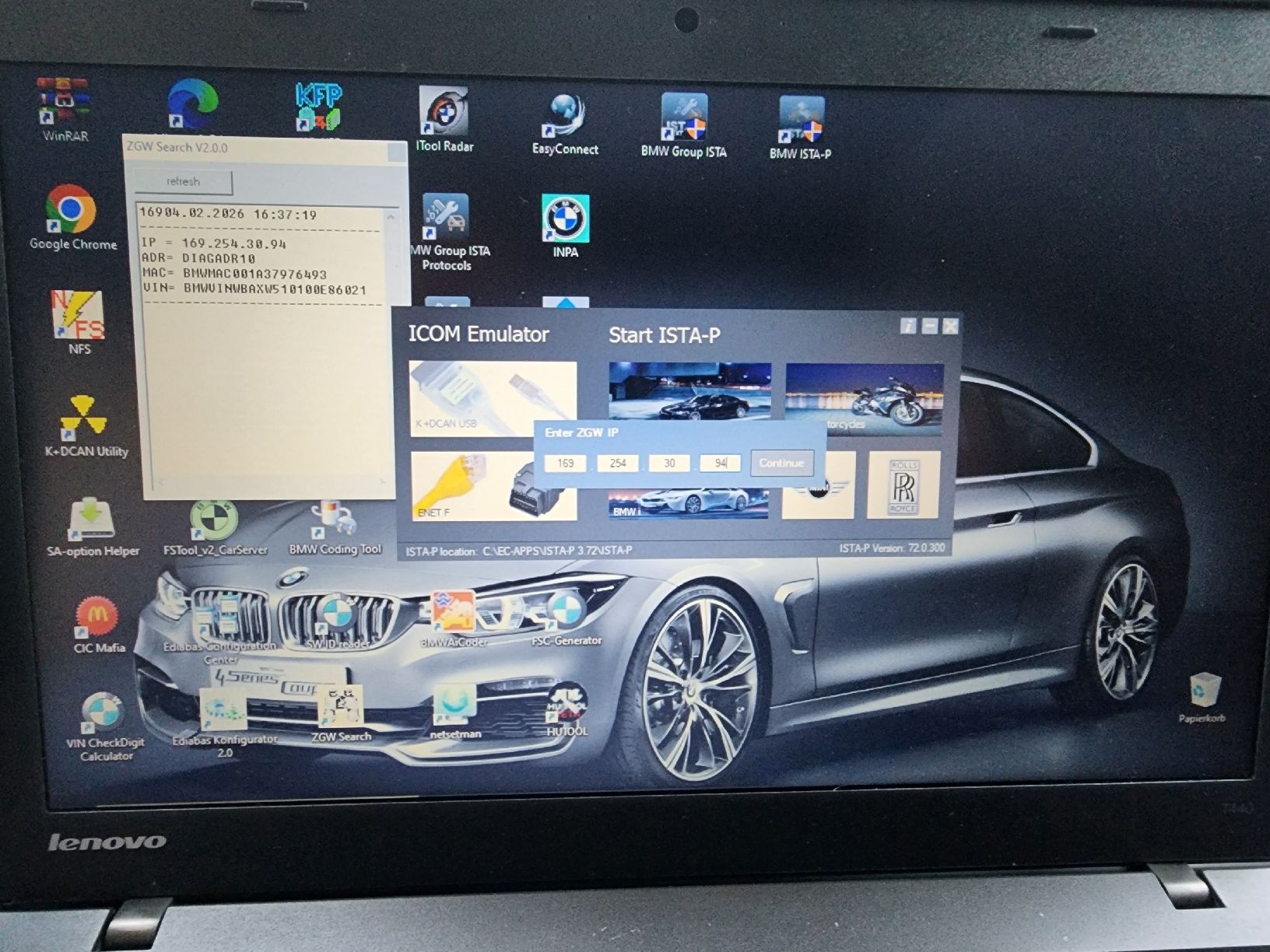Click the ADR= DIAGADR10 line
The image size is (1270, 952).
coord(199,258)
